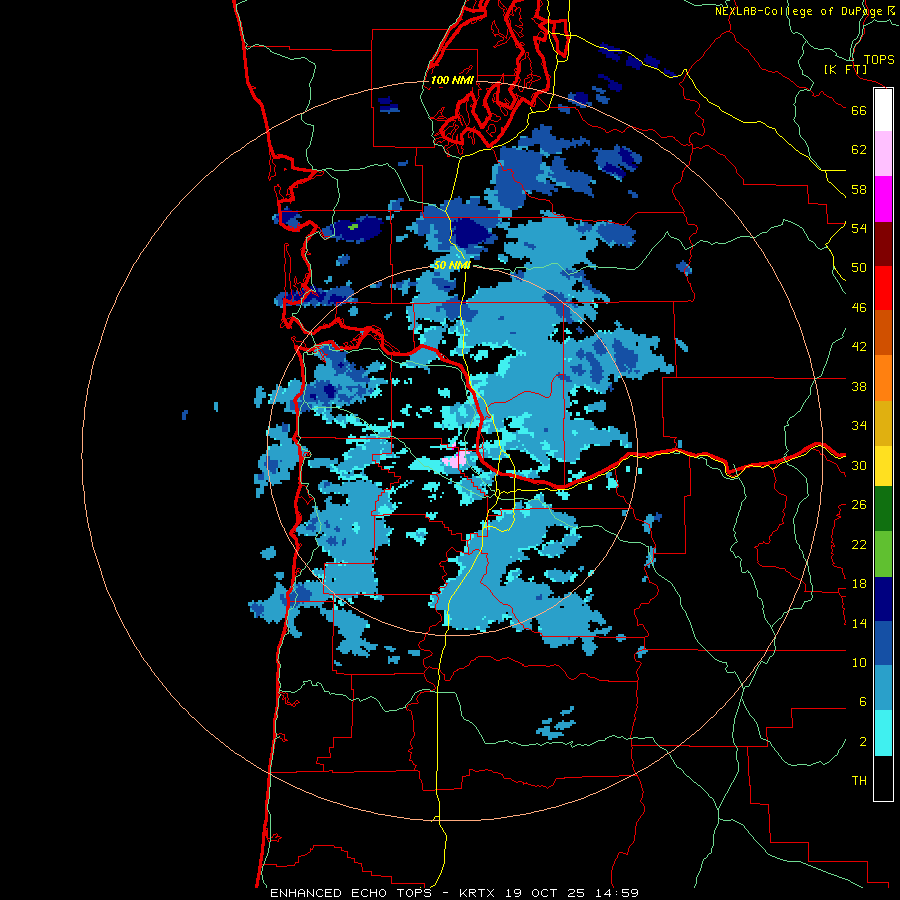900x900 pixels.
Task: Select the bright red legend swatch
Action: 883,288
